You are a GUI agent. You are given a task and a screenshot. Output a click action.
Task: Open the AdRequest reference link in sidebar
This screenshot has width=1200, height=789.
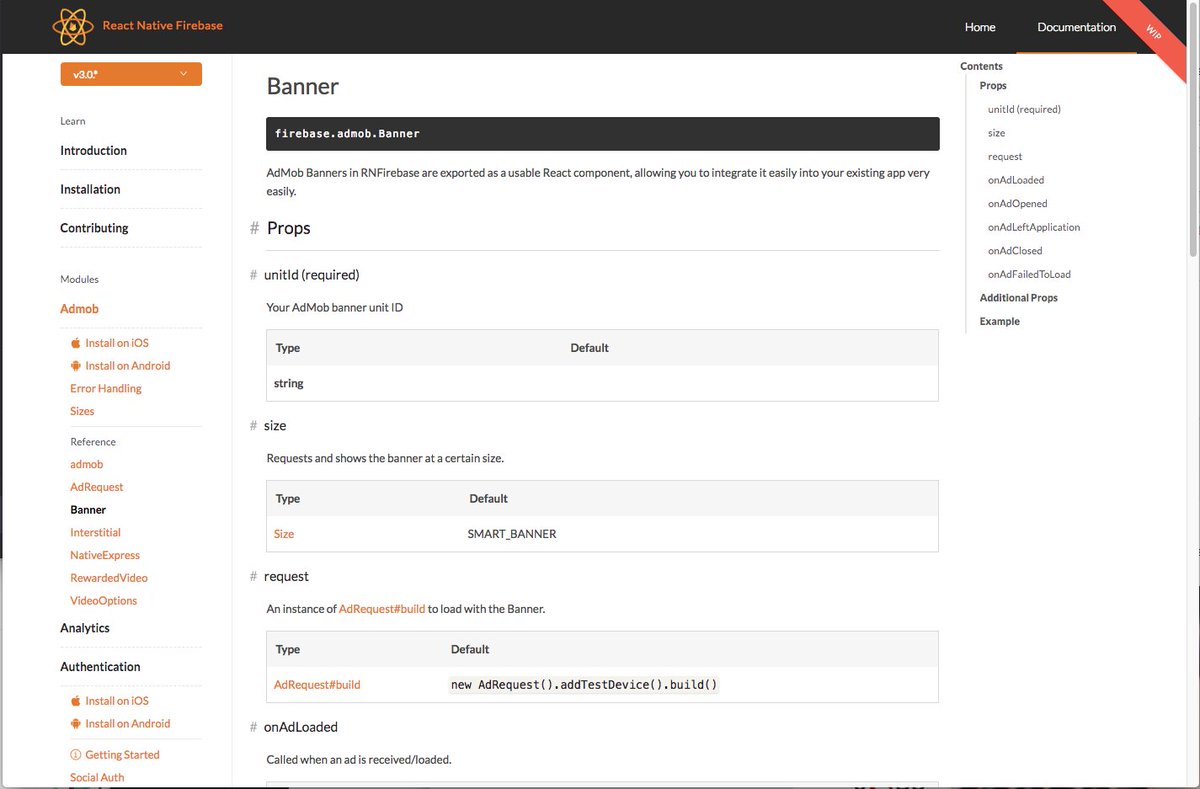point(97,487)
